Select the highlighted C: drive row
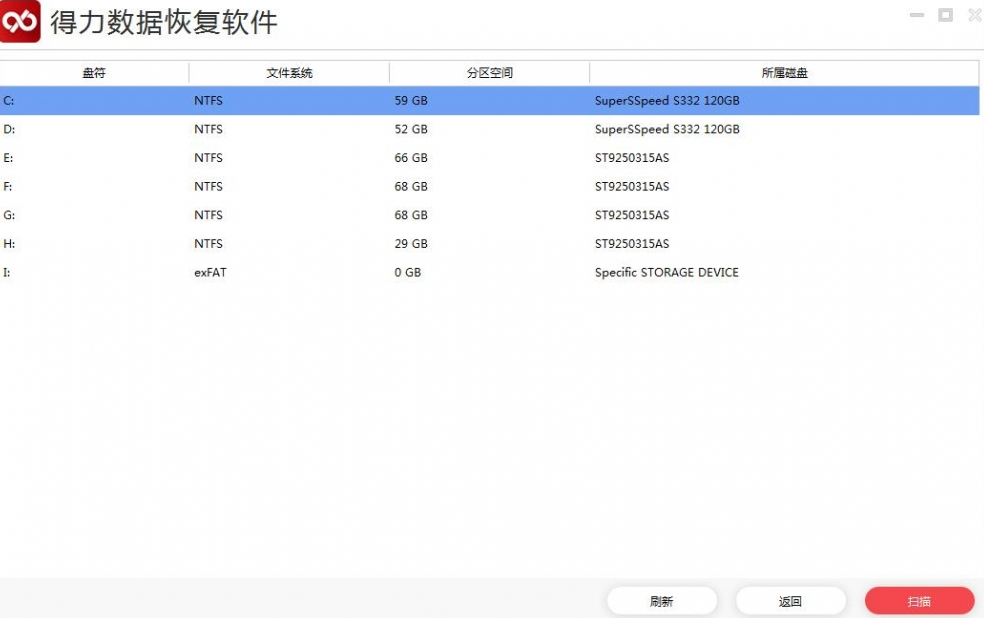Viewport: 984px width, 618px height. [x=400, y=100]
